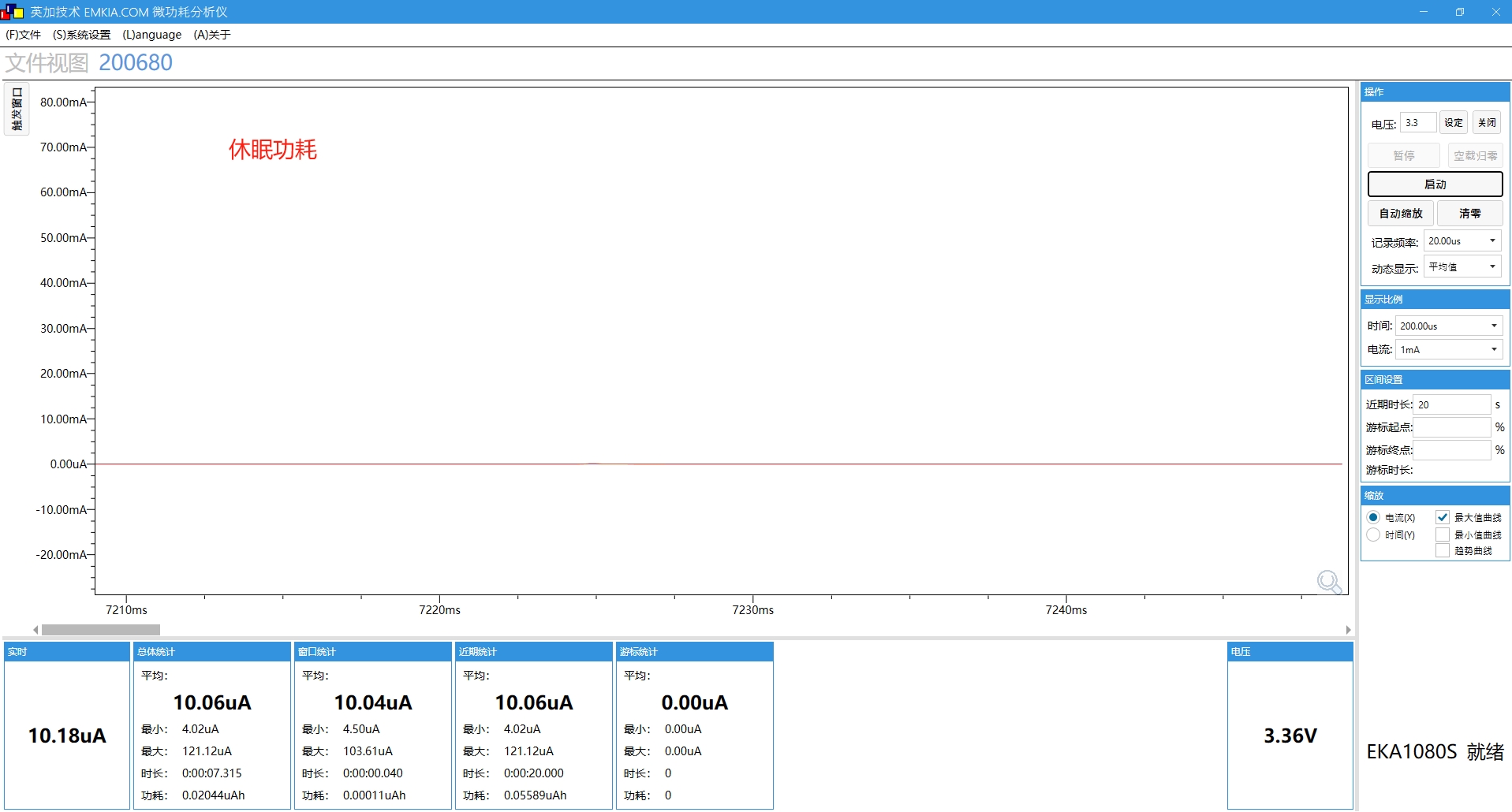Open the 动态显示 平均值 dropdown
Image resolution: width=1512 pixels, height=812 pixels.
[1462, 267]
